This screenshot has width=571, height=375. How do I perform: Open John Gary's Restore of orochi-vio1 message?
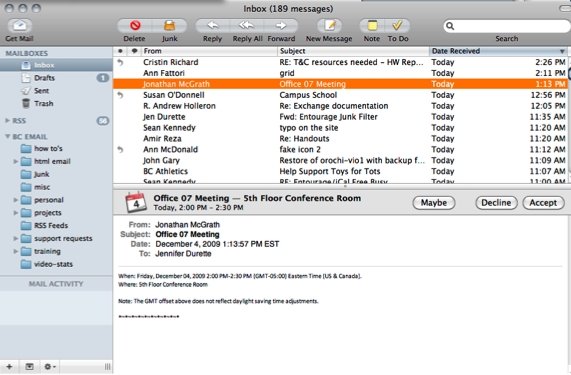click(340, 161)
